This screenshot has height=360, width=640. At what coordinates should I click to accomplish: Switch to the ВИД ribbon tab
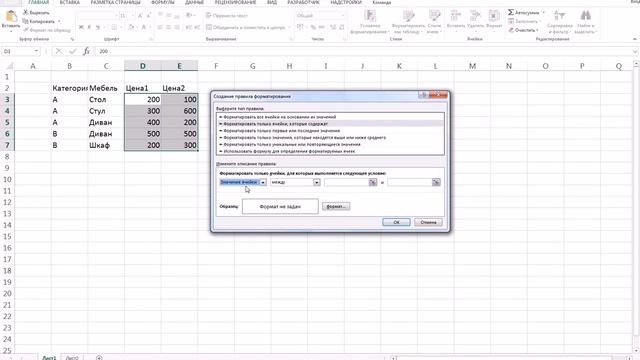pyautogui.click(x=272, y=2)
